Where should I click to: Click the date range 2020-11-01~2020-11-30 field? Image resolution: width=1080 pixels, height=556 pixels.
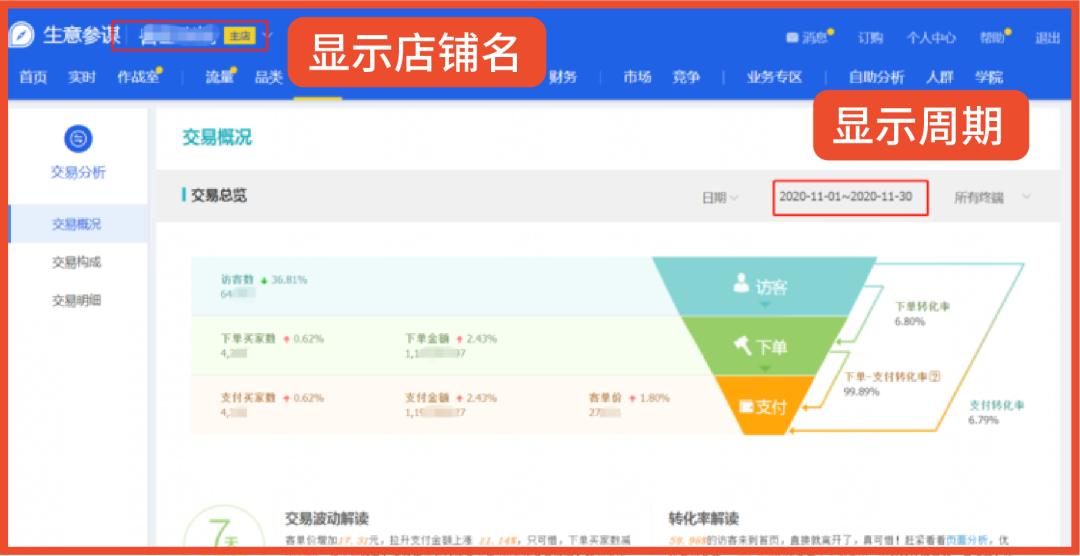click(850, 198)
